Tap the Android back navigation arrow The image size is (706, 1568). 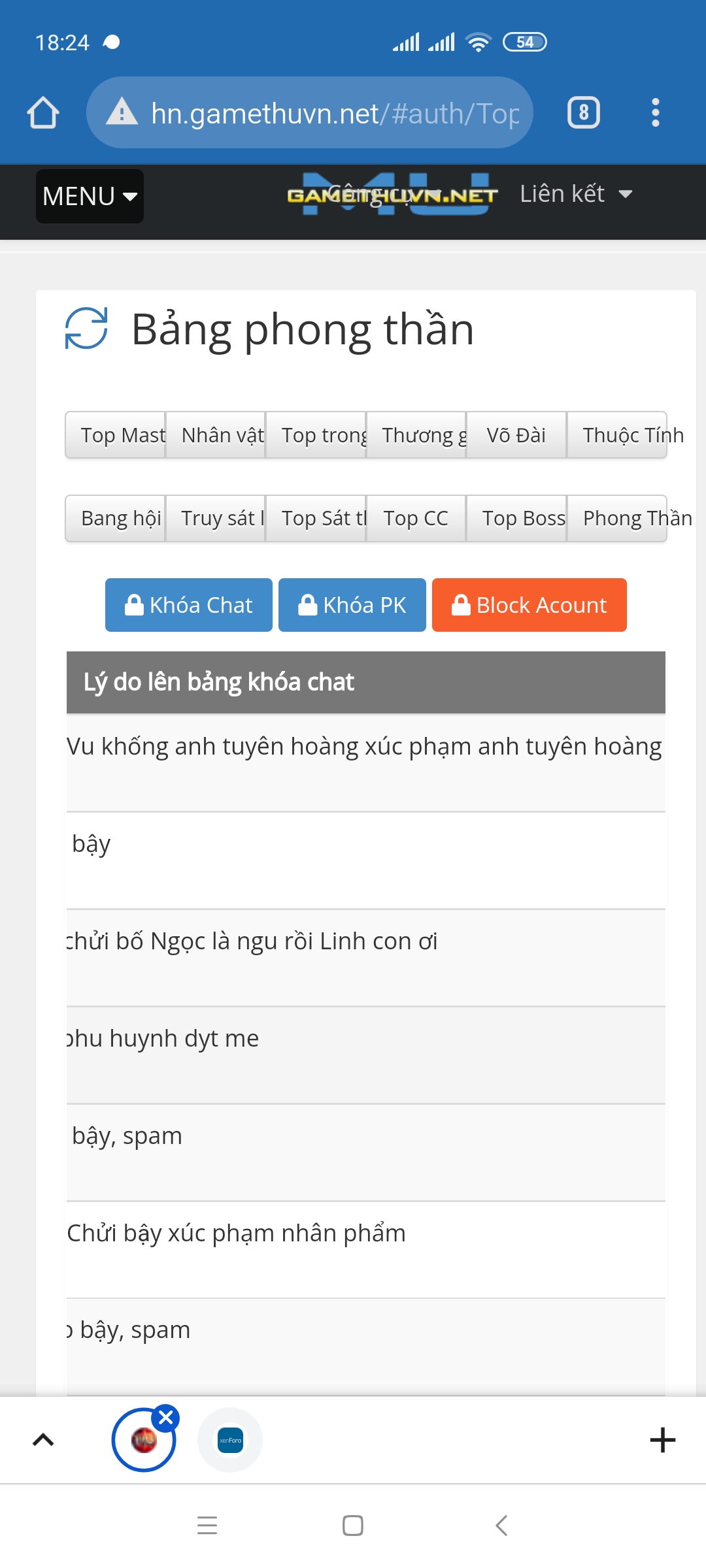coord(501,1526)
